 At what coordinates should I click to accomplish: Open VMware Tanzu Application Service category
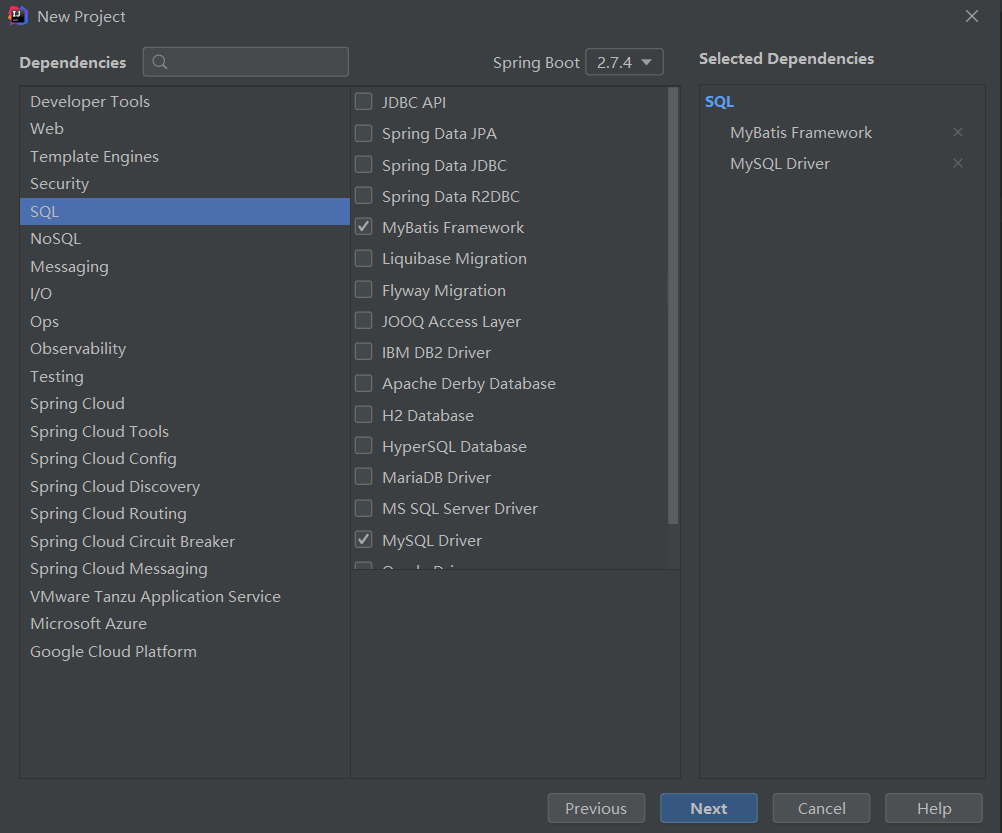point(185,596)
